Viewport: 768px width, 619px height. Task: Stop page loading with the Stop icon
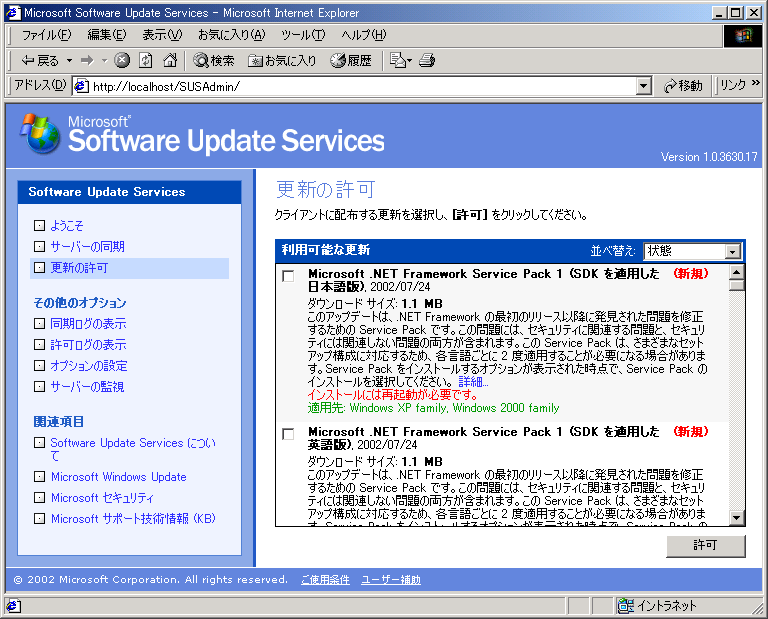(122, 60)
